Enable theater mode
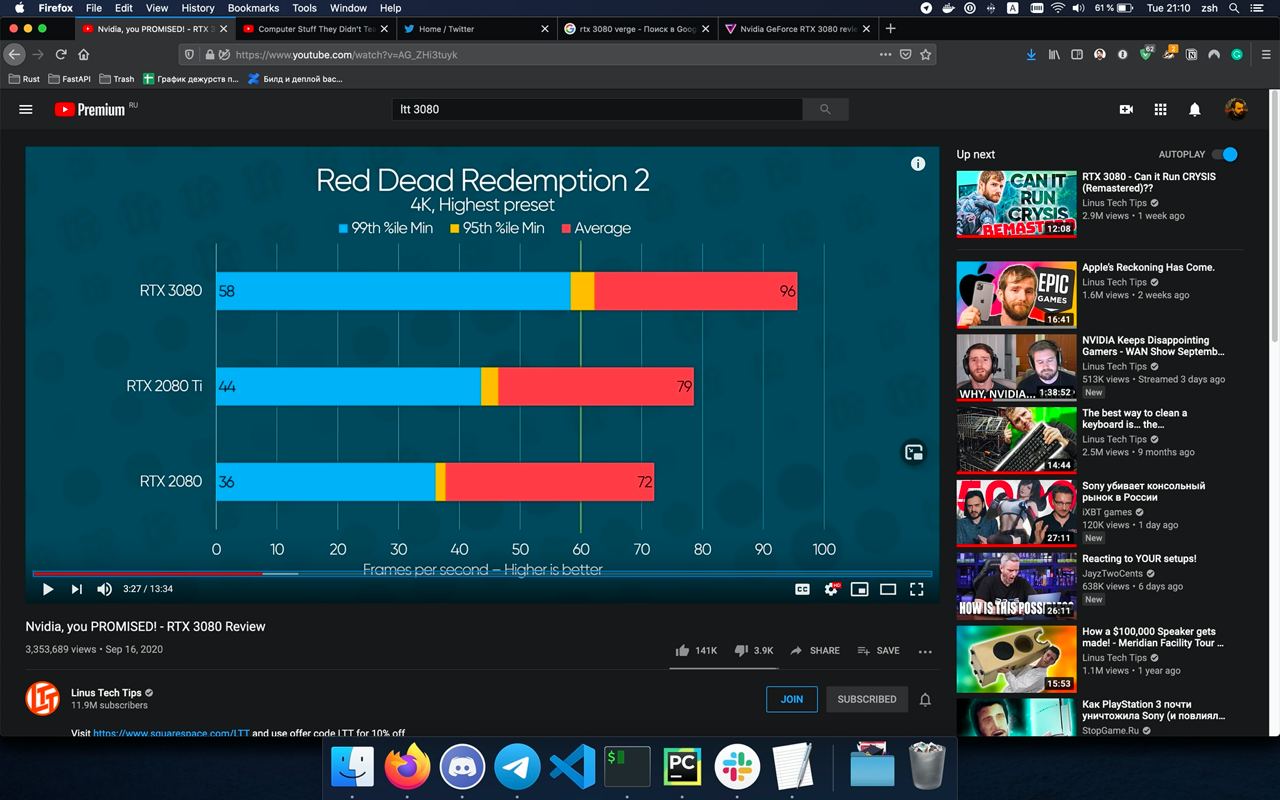The width and height of the screenshot is (1280, 800). (887, 589)
